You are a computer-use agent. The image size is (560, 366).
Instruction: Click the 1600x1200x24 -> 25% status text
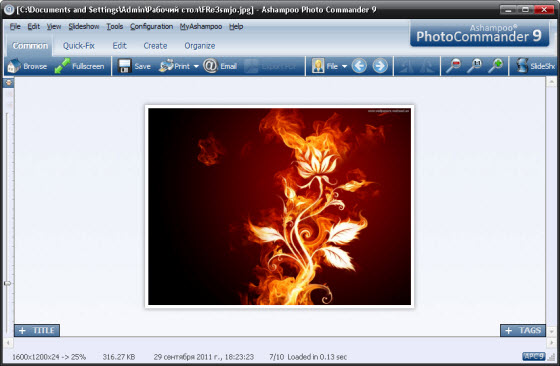click(x=49, y=357)
